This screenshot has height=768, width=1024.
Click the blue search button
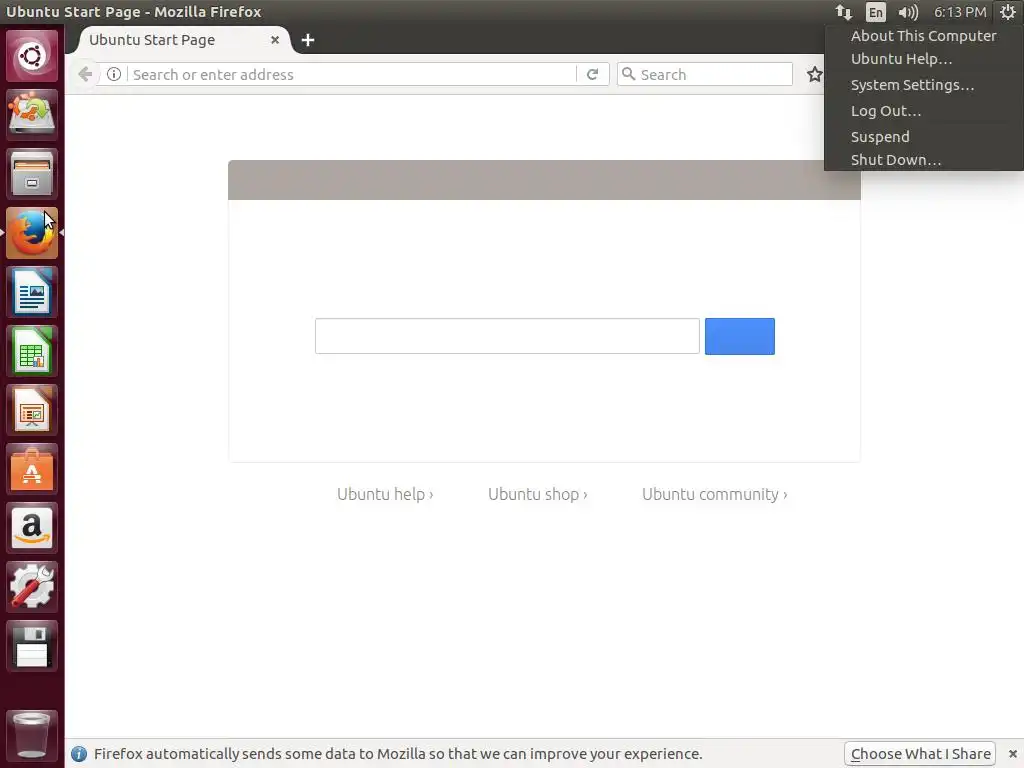(x=740, y=336)
